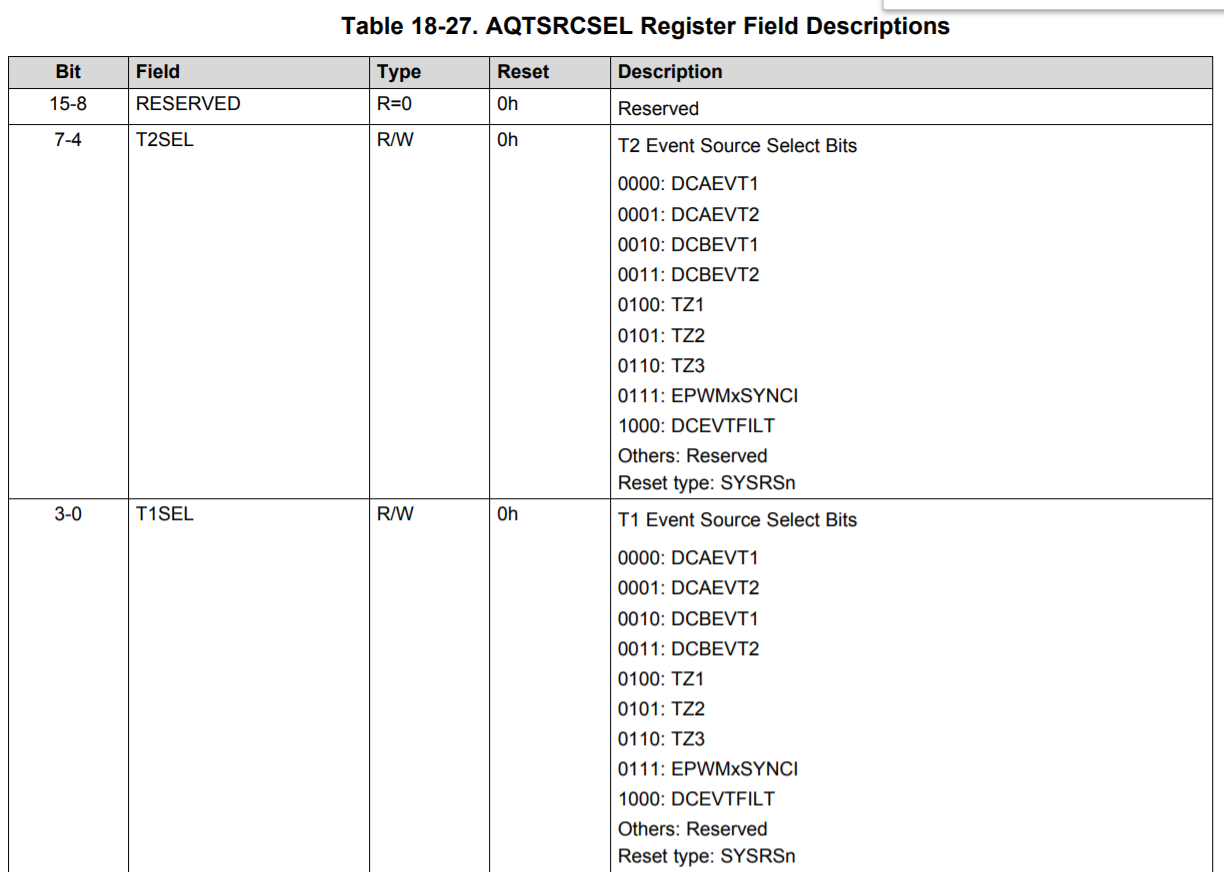Image resolution: width=1224 pixels, height=872 pixels.
Task: Click 0000: DCAEVT1 in T1SEL description
Action: point(688,558)
